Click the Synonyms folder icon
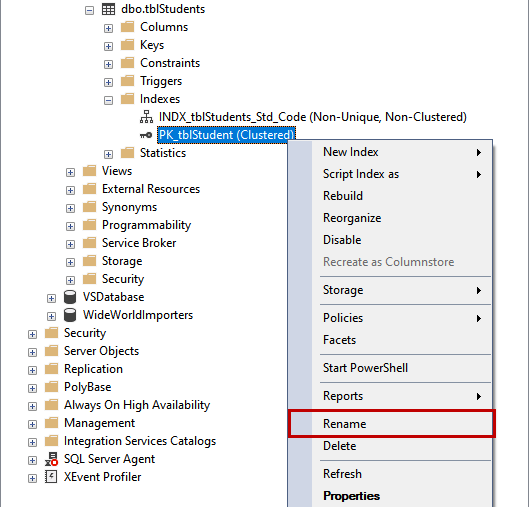Viewport: 529px width, 507px height. click(89, 206)
